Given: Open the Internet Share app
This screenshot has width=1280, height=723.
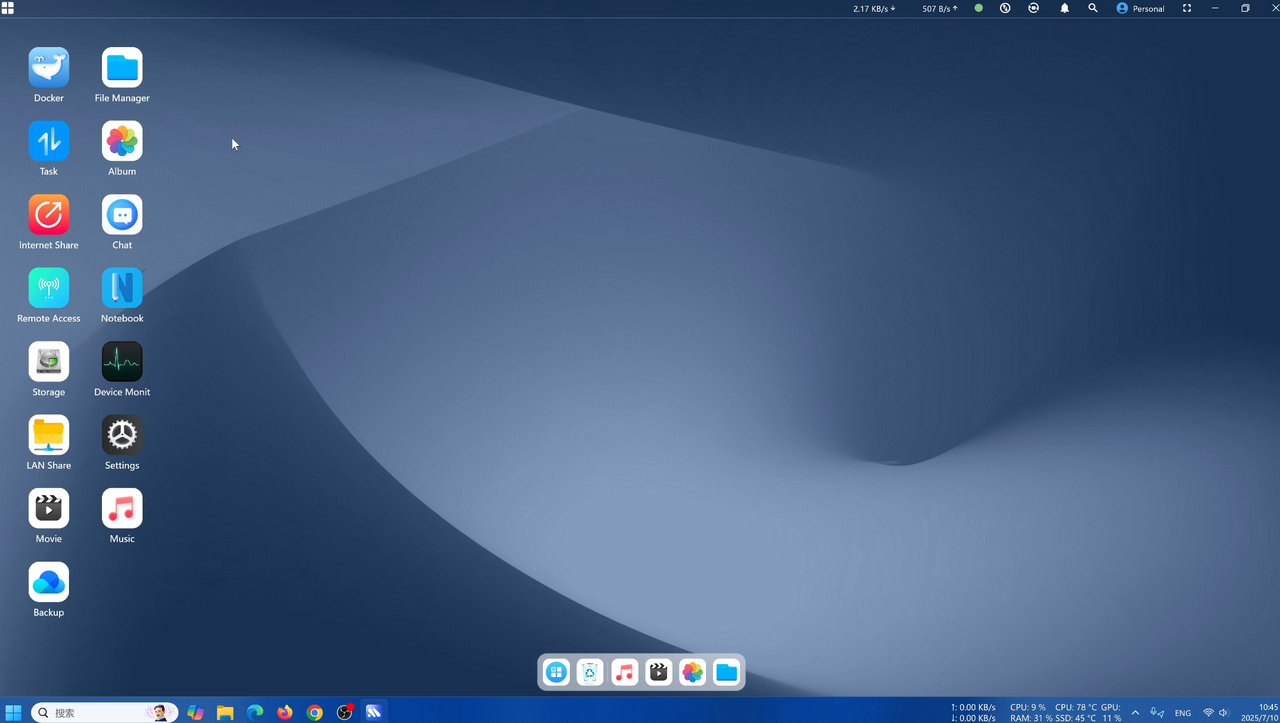Looking at the screenshot, I should [x=48, y=215].
